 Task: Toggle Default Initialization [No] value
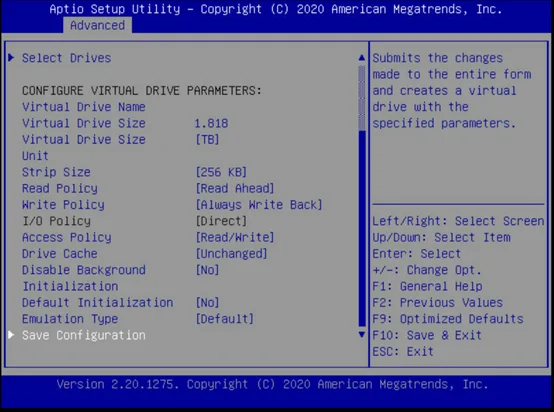(207, 303)
